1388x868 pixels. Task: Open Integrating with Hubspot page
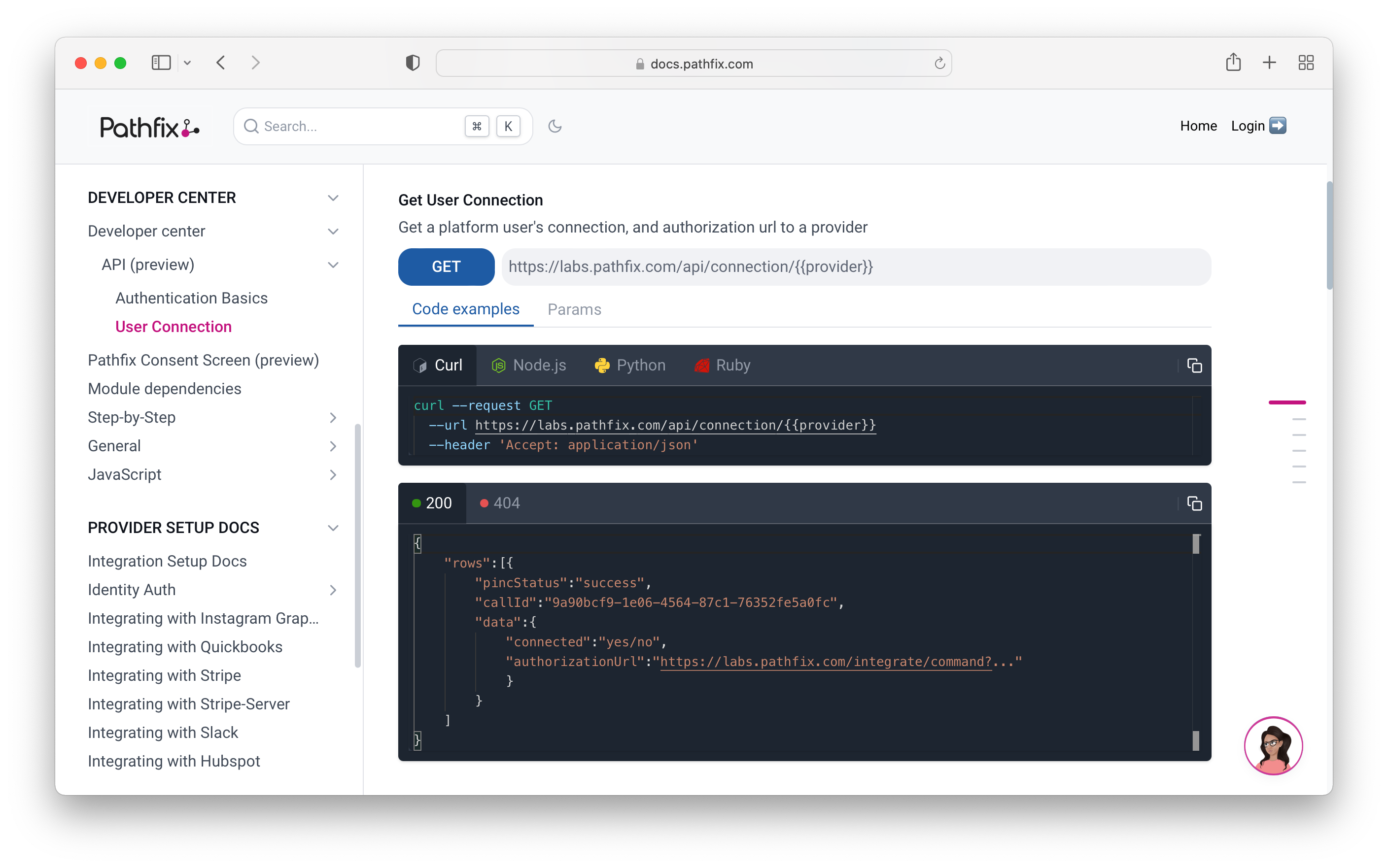pos(173,762)
